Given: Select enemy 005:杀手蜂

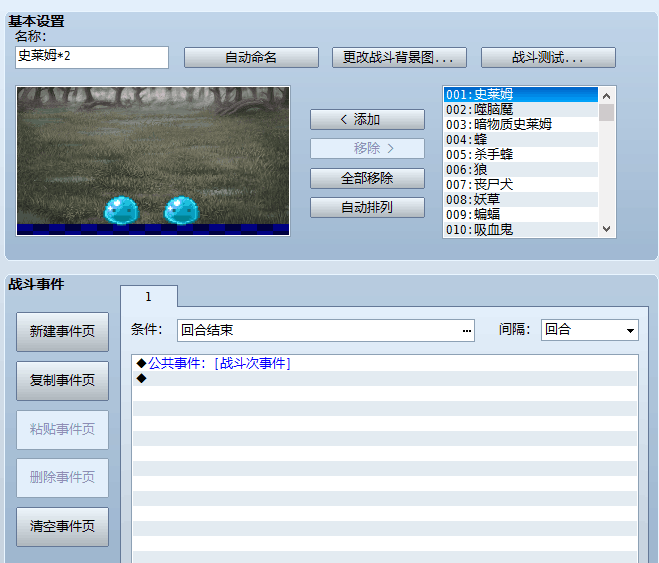Looking at the screenshot, I should (x=521, y=155).
